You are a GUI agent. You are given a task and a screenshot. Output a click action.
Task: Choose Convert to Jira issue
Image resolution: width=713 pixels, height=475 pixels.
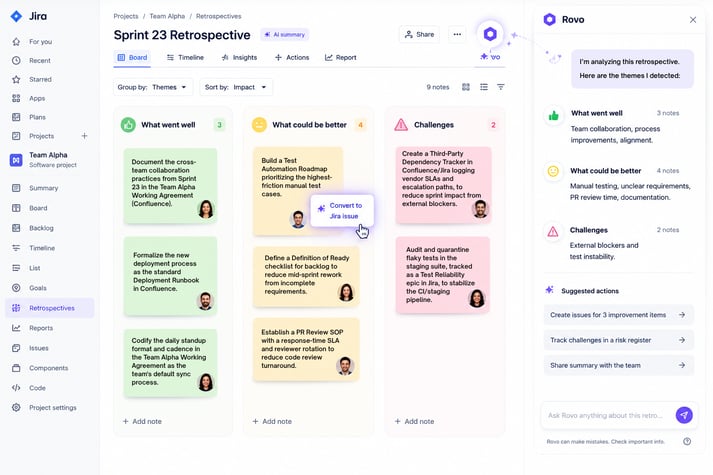(x=342, y=210)
